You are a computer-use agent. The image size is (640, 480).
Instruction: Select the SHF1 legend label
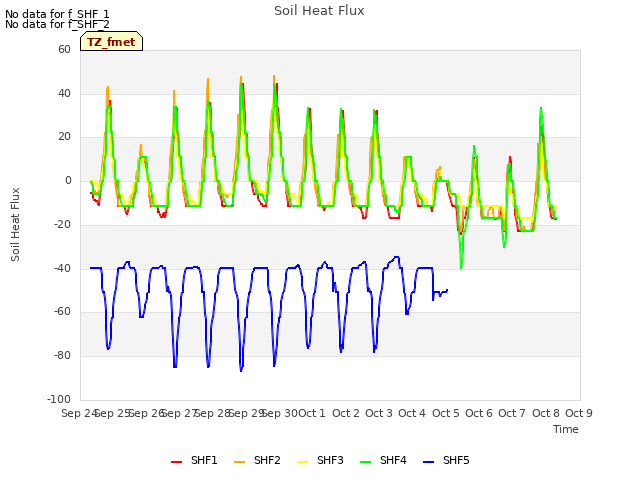tap(204, 460)
